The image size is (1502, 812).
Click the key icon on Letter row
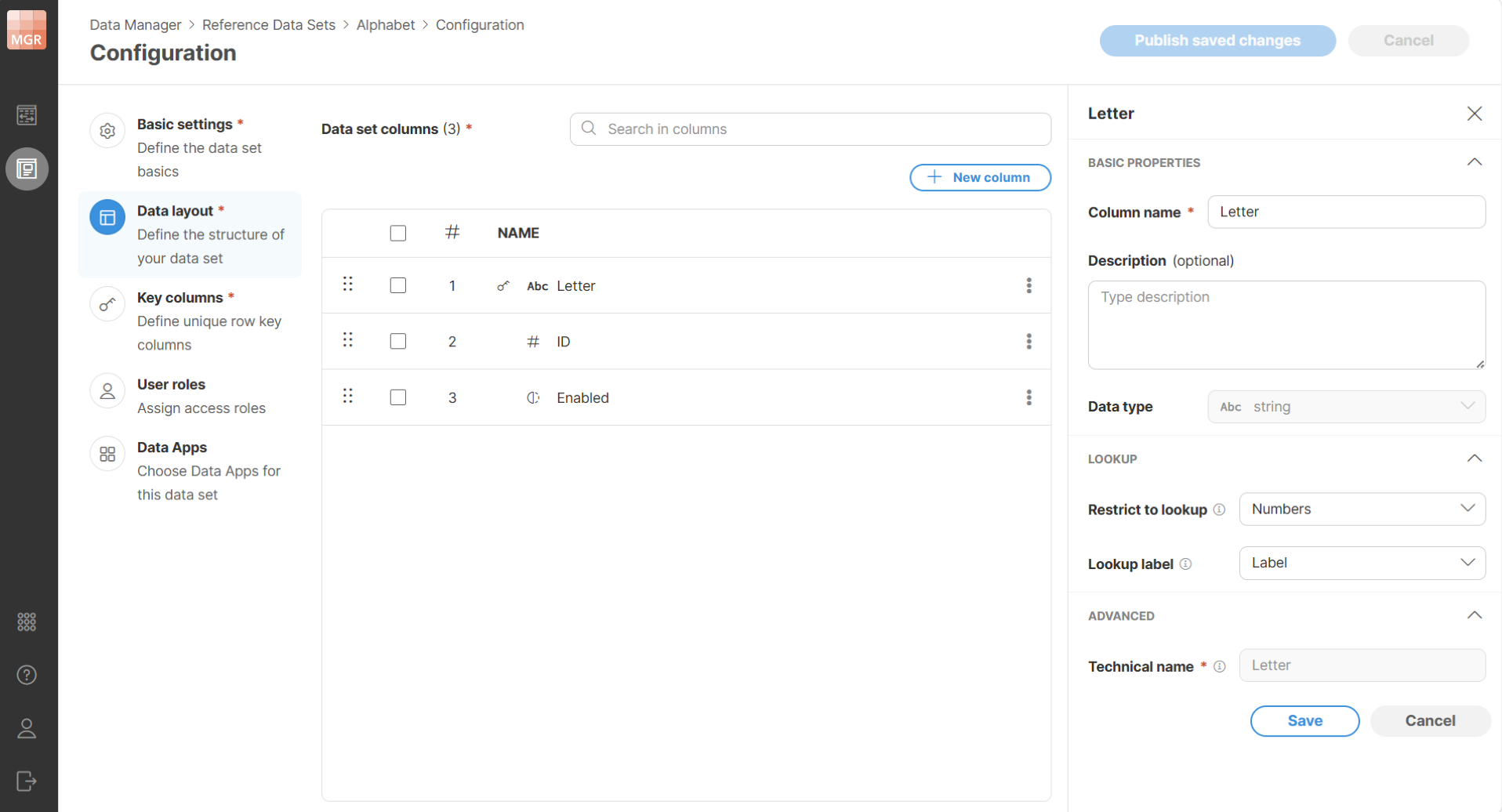point(503,286)
